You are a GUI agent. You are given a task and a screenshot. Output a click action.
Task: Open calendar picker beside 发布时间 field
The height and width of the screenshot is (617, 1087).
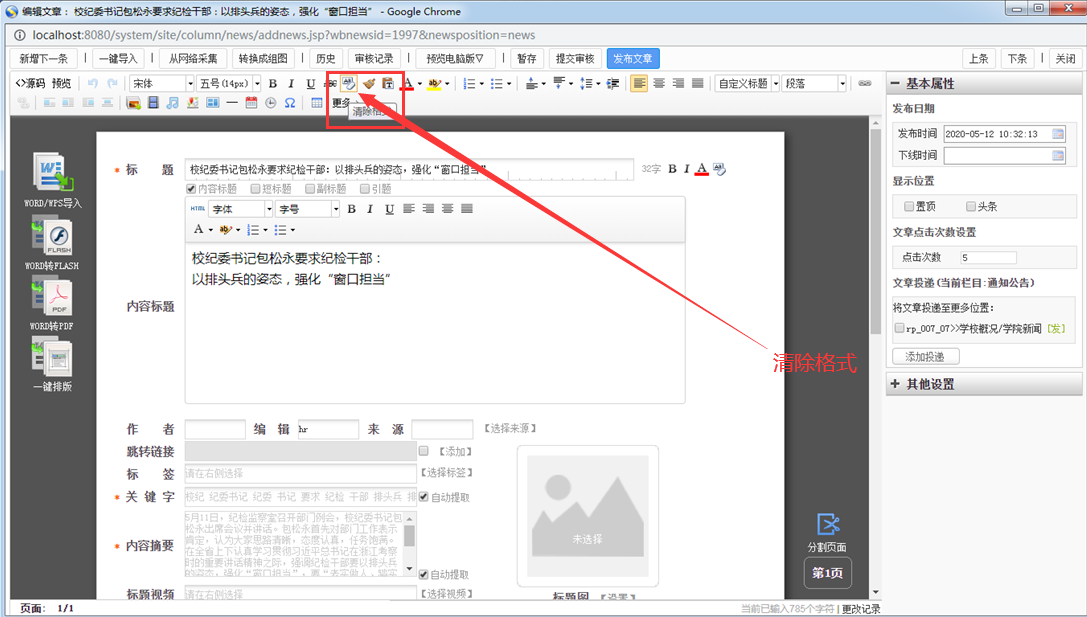(1058, 133)
